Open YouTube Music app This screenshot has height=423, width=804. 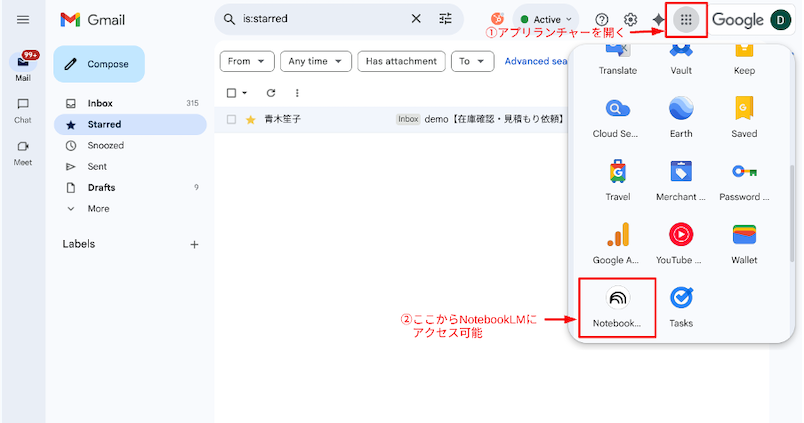tap(681, 244)
